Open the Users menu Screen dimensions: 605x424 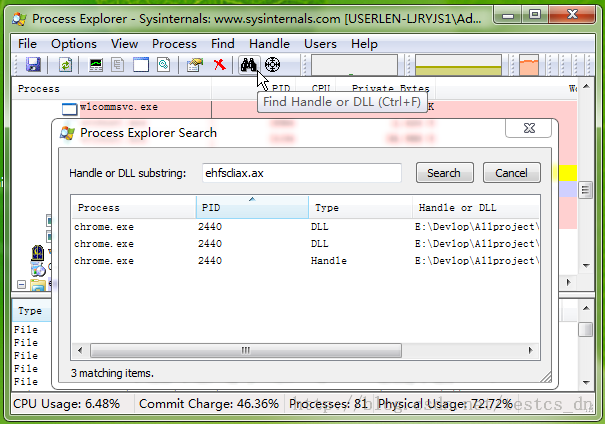(x=320, y=44)
